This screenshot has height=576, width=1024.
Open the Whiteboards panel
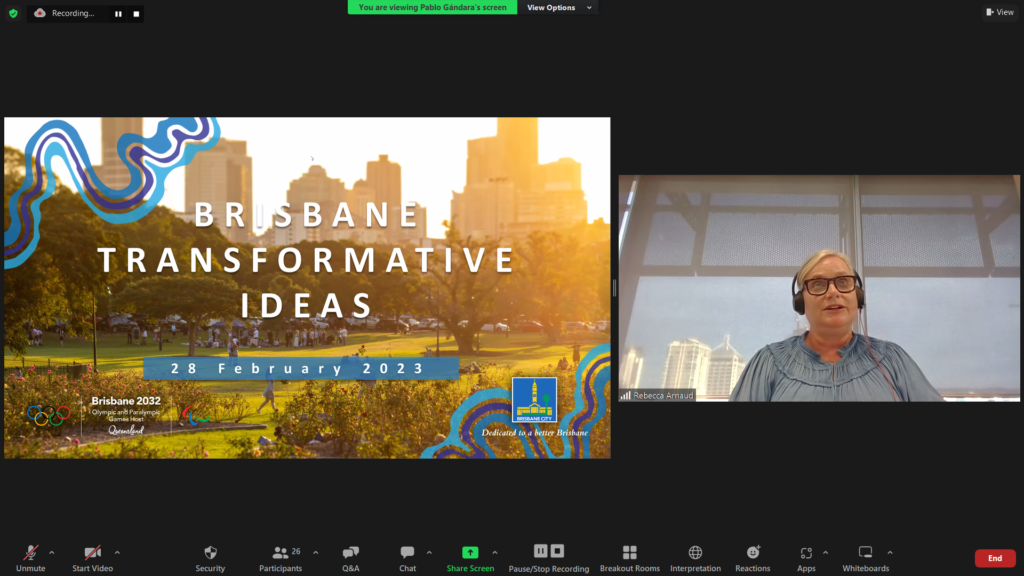click(865, 557)
